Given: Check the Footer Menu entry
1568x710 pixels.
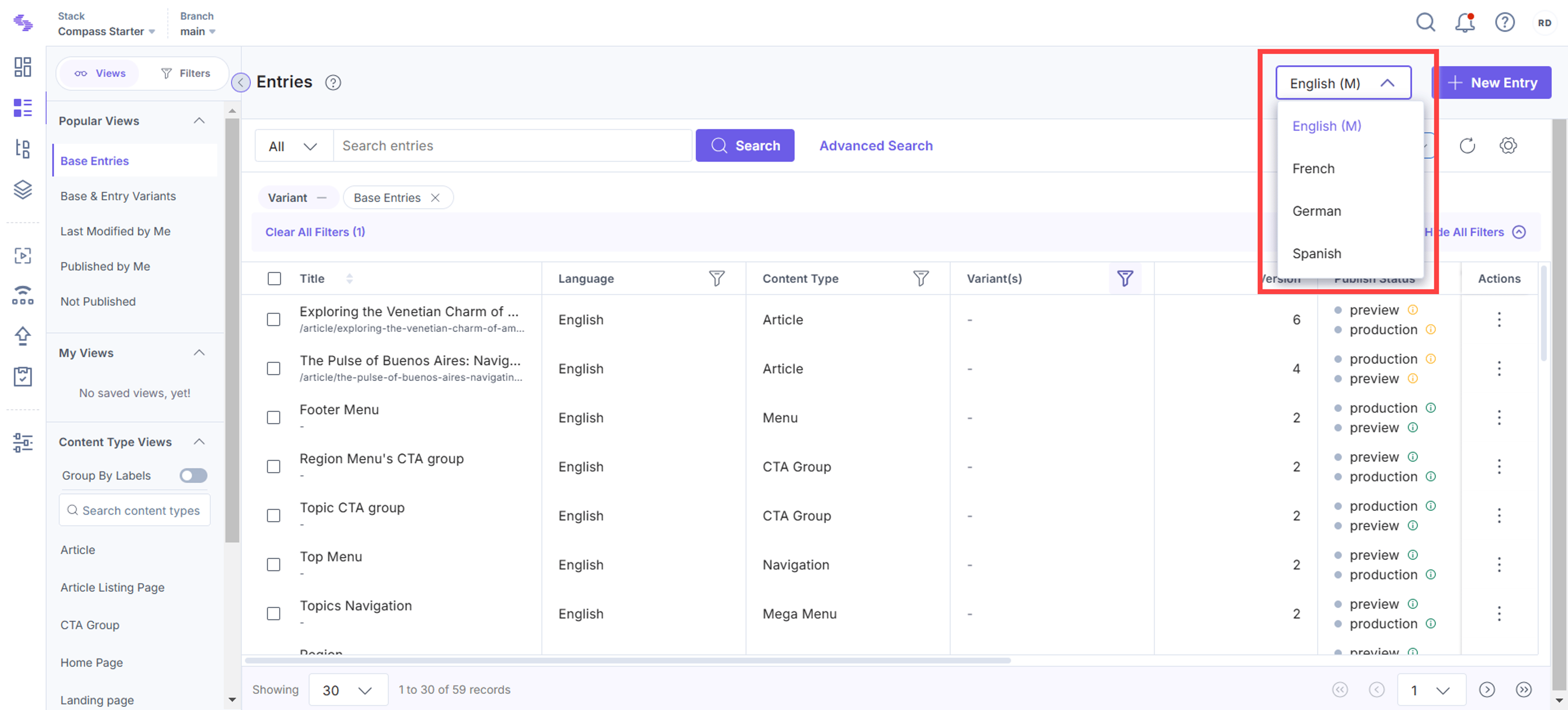Looking at the screenshot, I should tap(274, 418).
